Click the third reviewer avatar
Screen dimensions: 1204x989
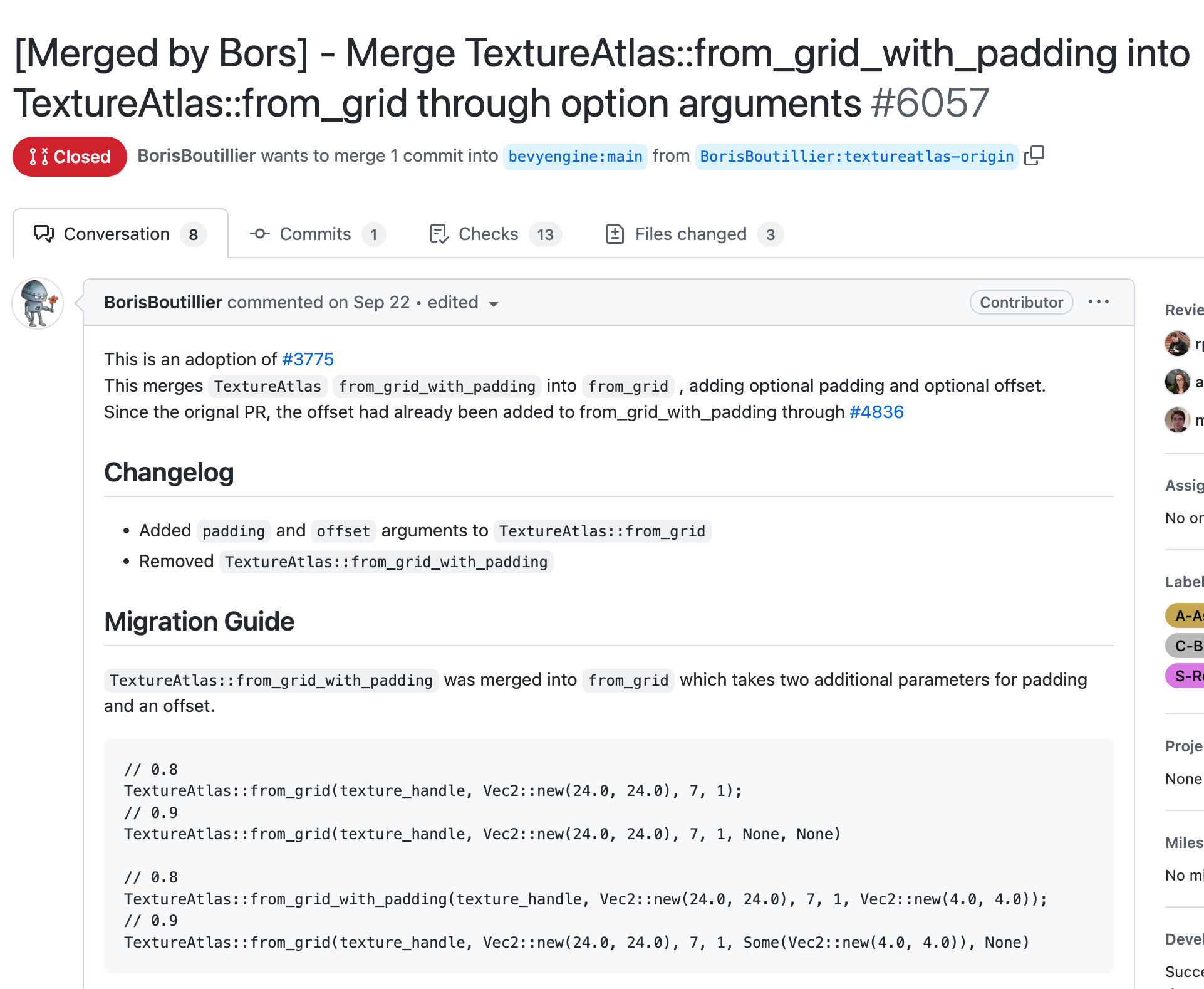coord(1177,420)
